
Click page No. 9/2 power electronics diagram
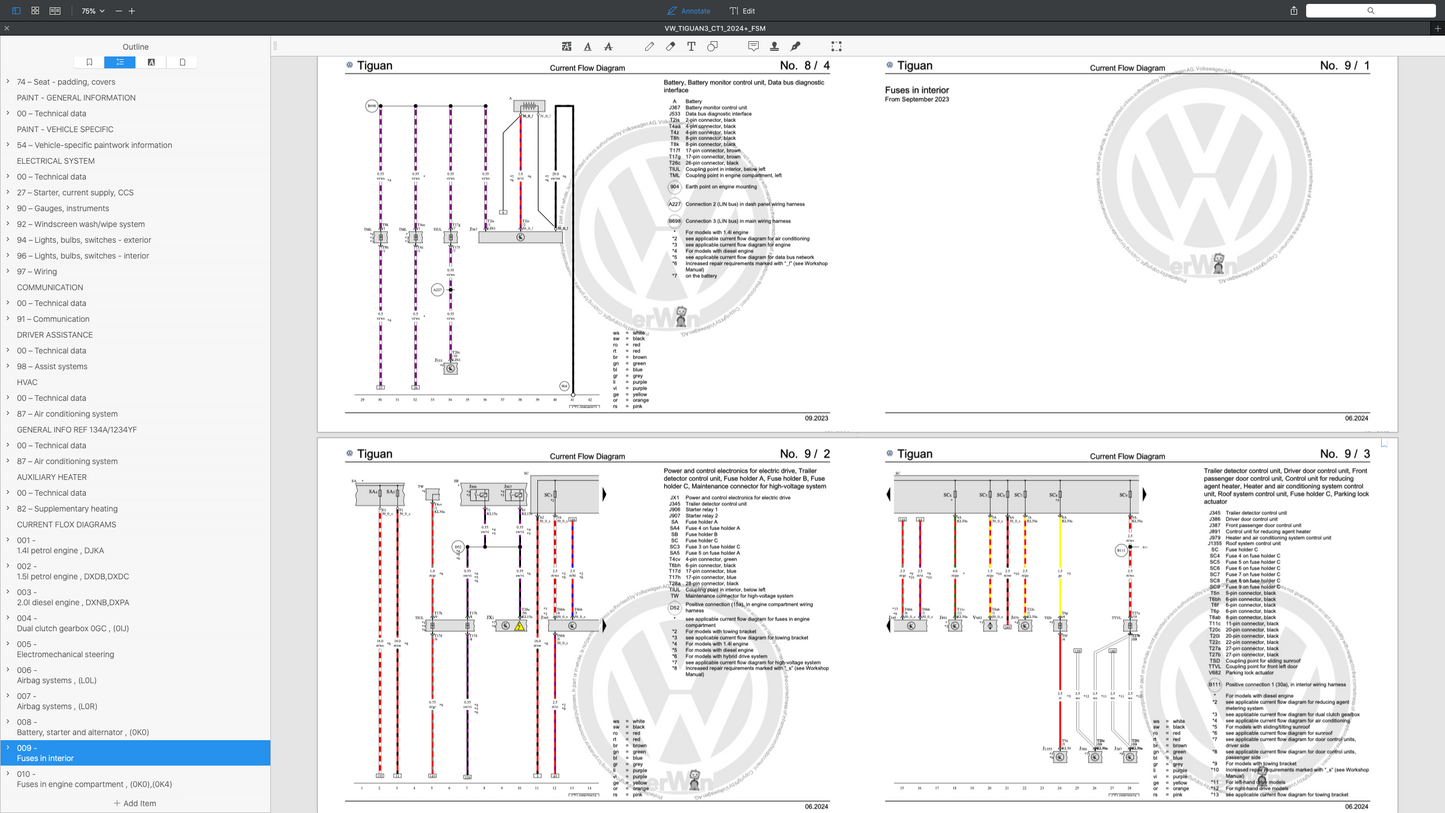pyautogui.click(x=587, y=624)
